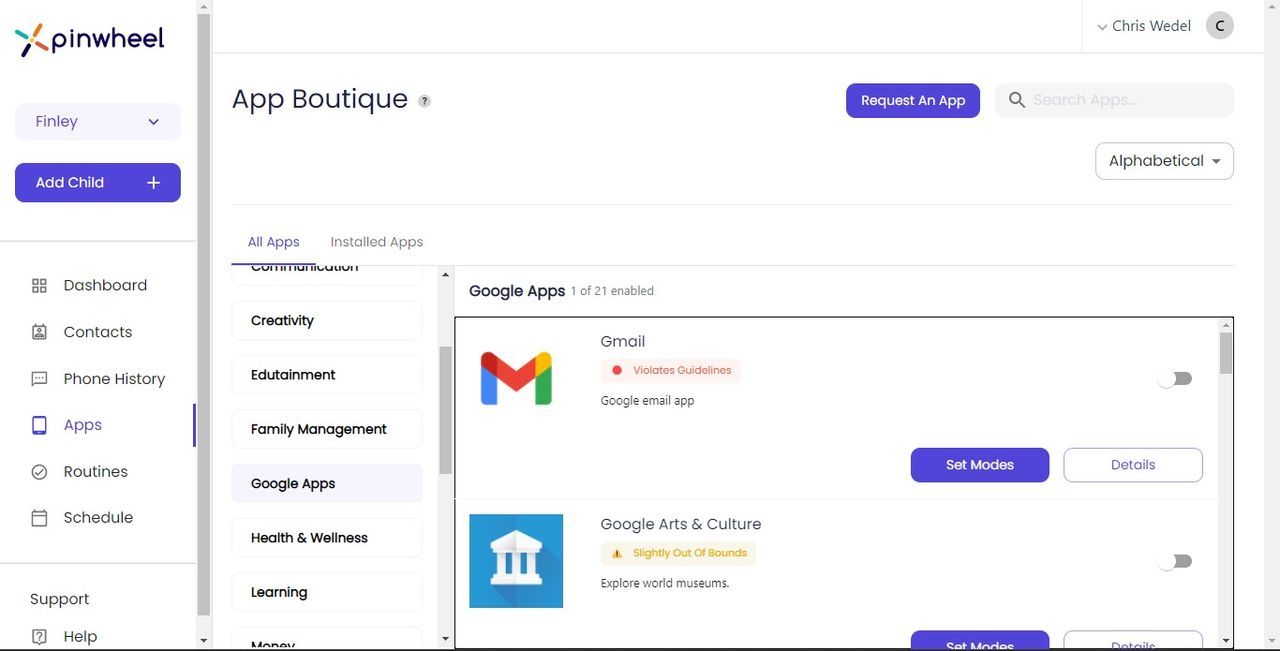The width and height of the screenshot is (1280, 651).
Task: Open the Phone History page link
Action: pos(114,379)
